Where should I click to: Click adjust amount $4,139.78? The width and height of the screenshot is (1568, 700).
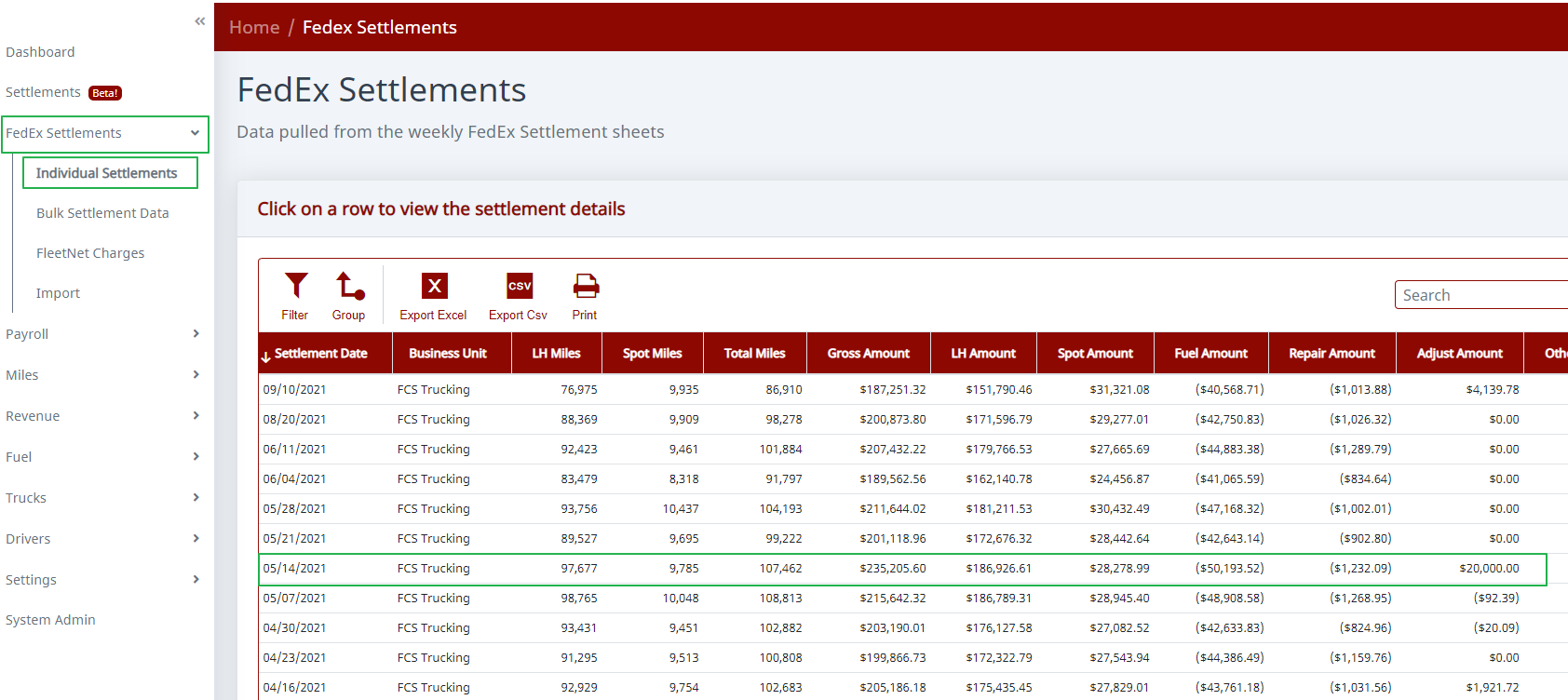click(1493, 390)
